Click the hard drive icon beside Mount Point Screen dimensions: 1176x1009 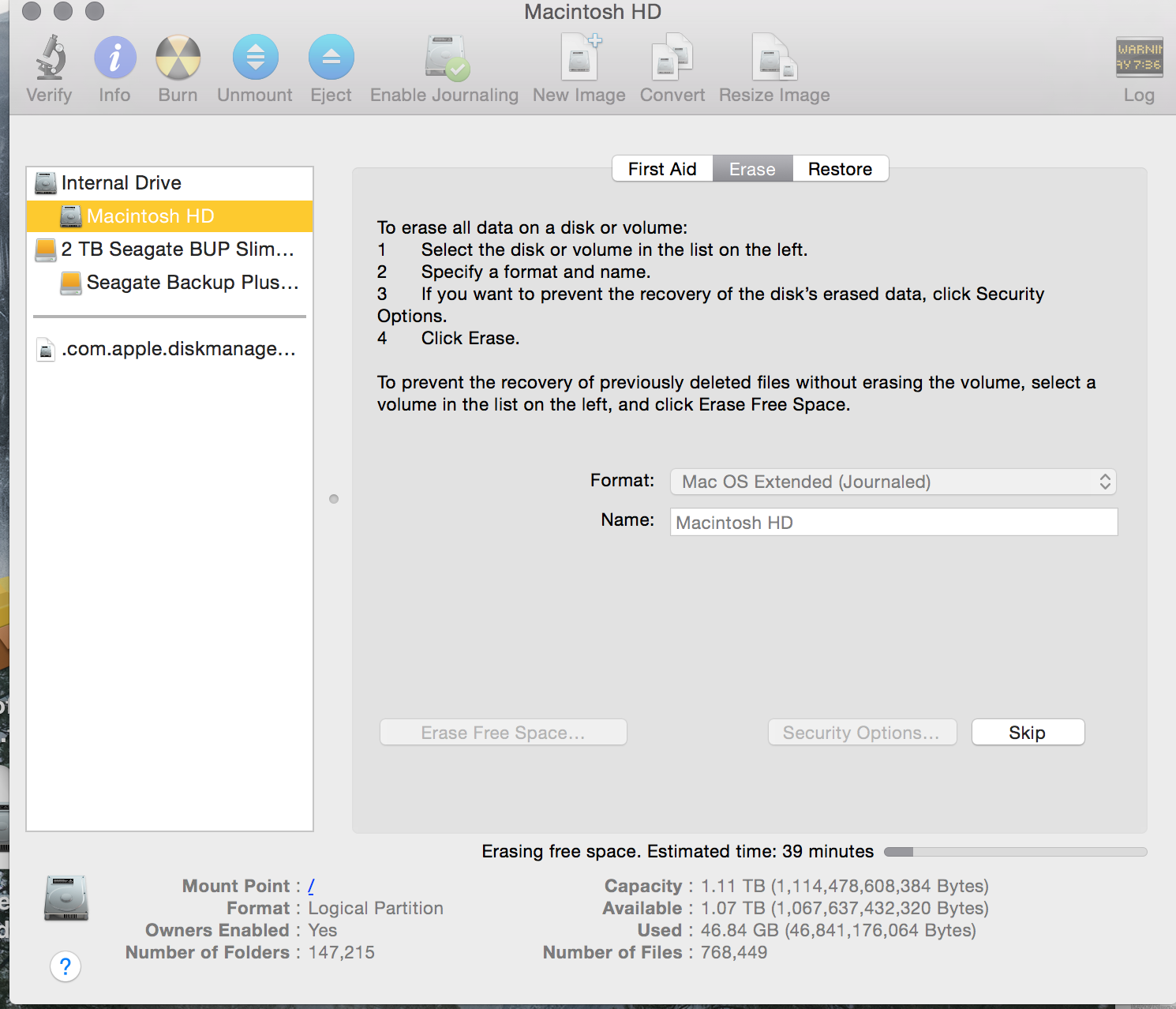66,898
